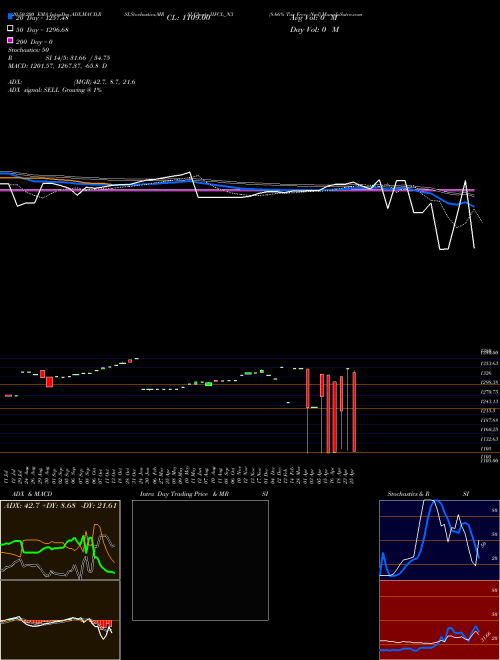
Task: Click the empty intraday trading price chart box
Action: point(200,560)
